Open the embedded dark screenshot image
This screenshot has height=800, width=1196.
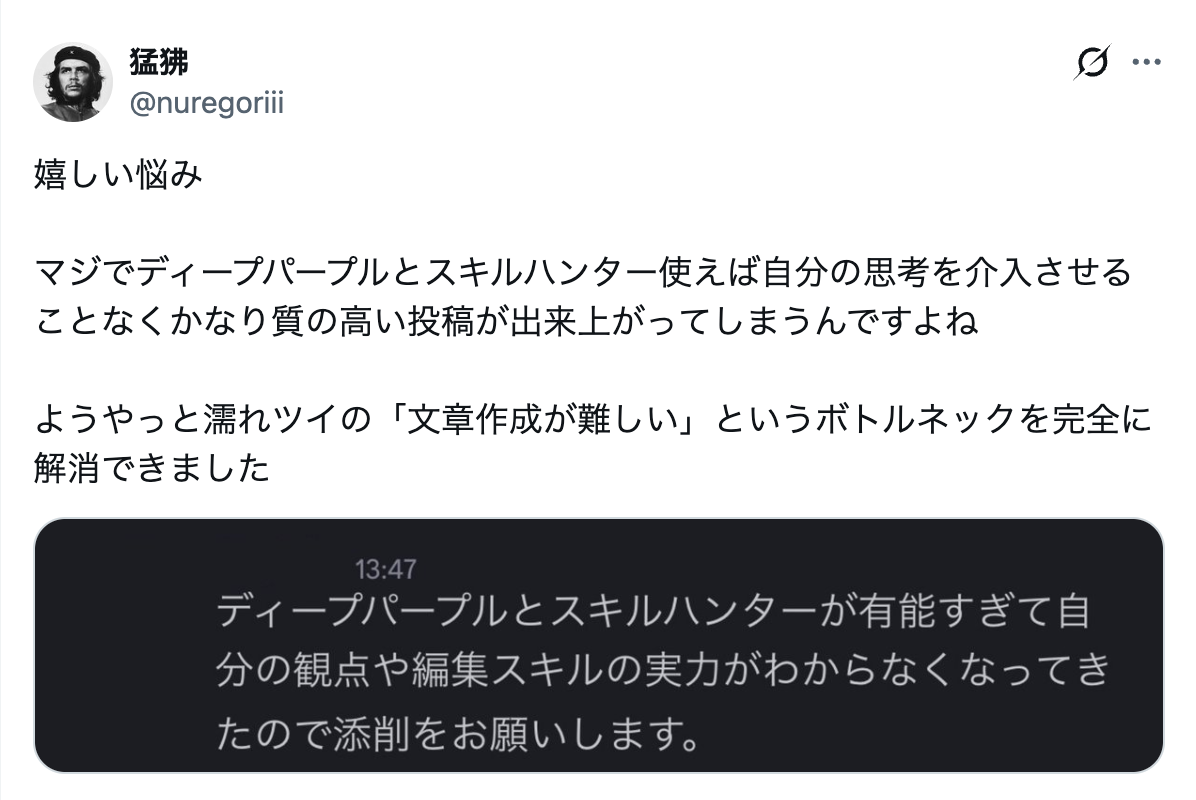[x=598, y=645]
